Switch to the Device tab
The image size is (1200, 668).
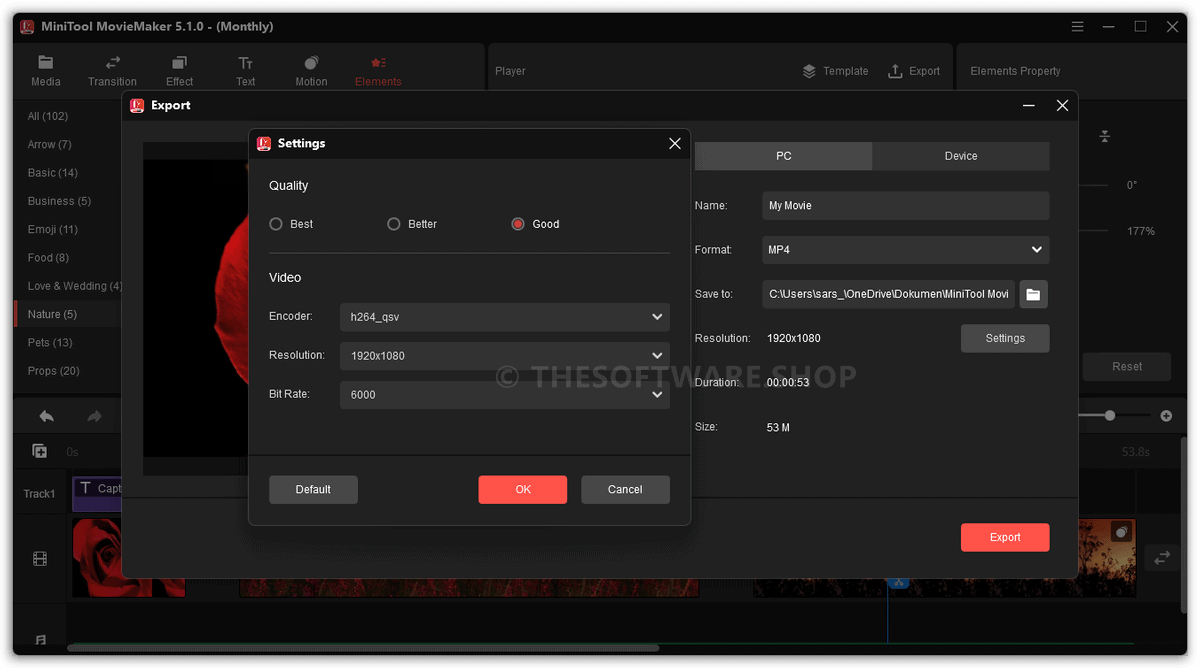(961, 156)
